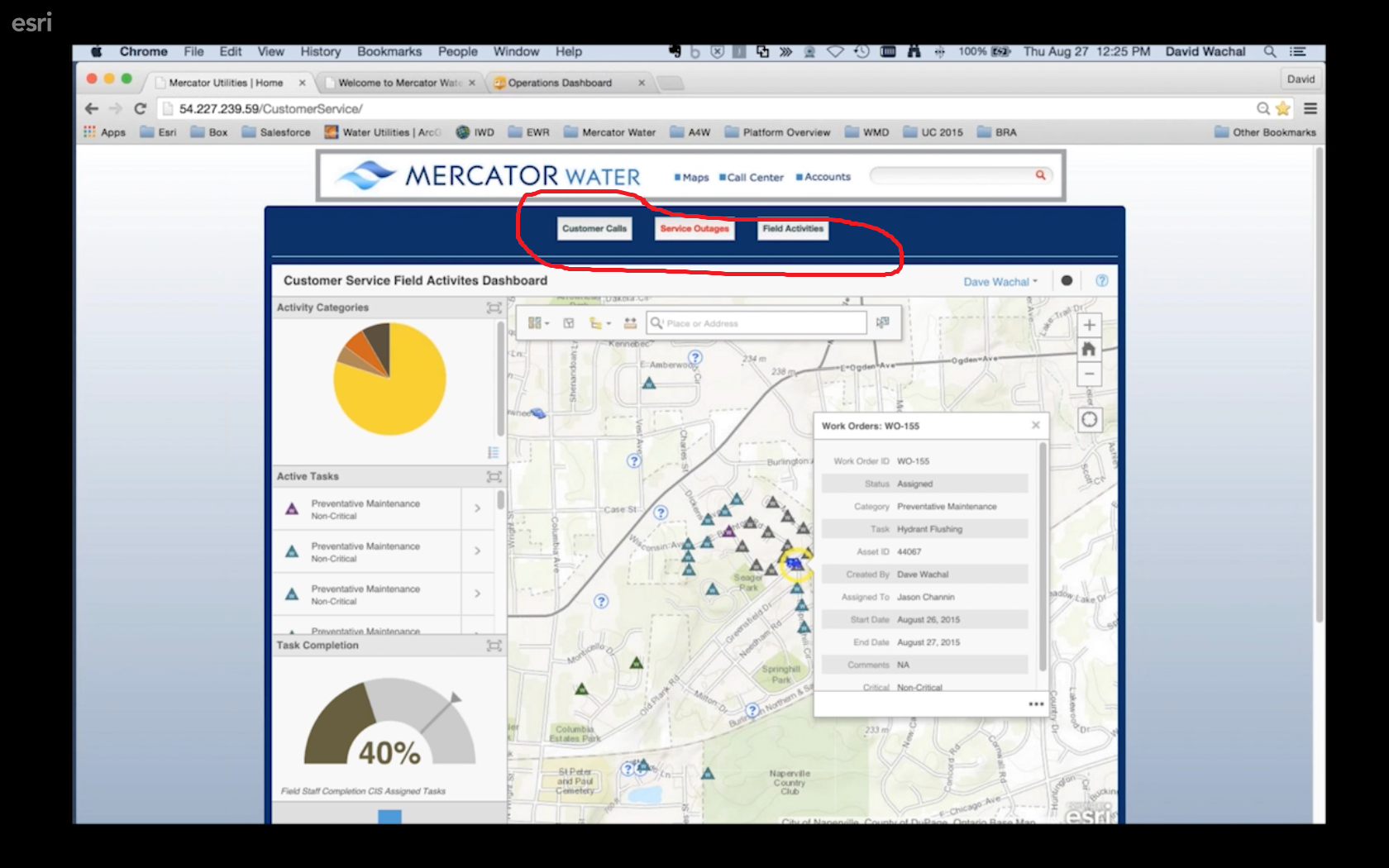This screenshot has height=868, width=1389.
Task: Open the Apple menu
Action: [97, 51]
